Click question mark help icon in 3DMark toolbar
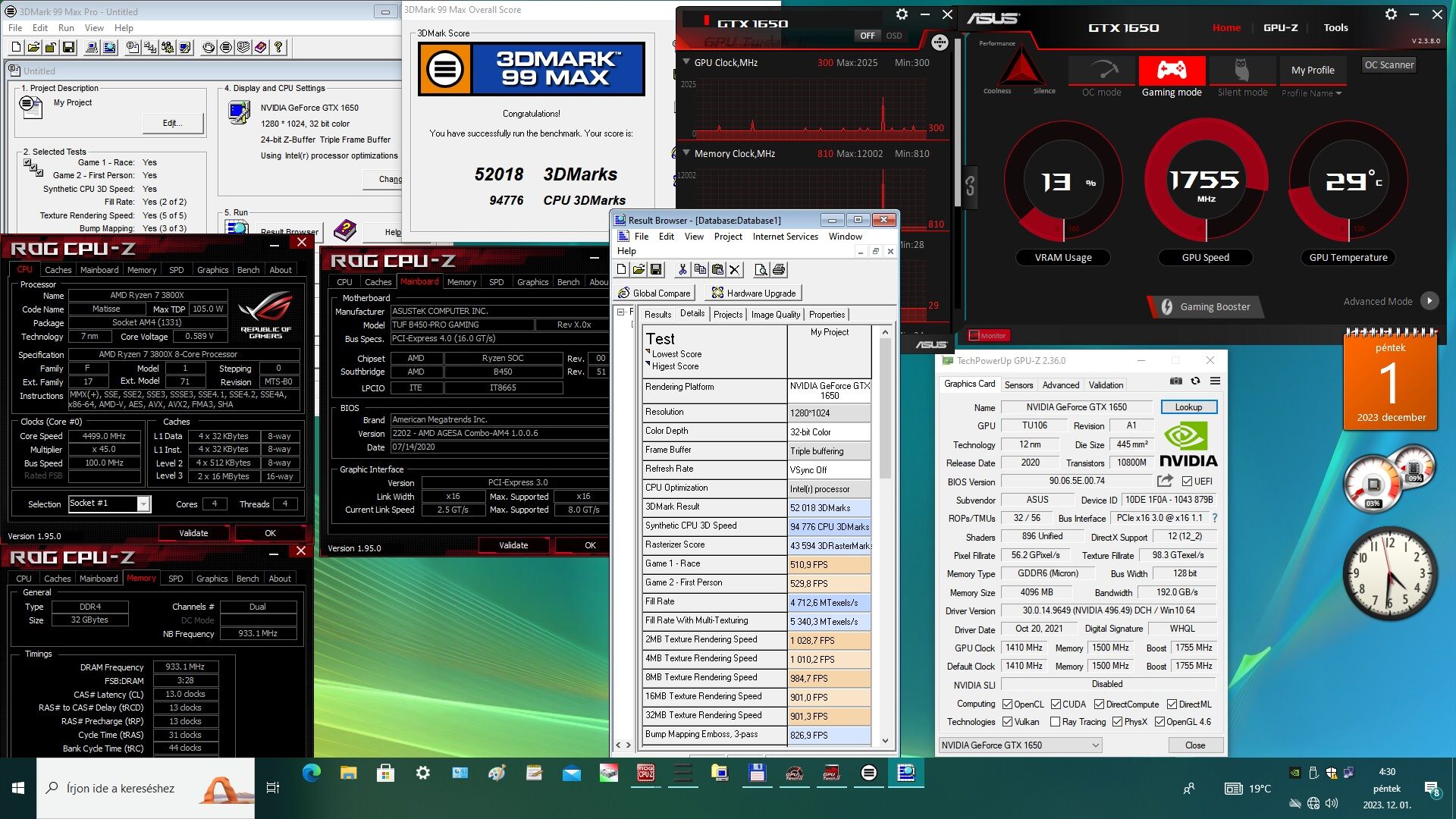This screenshot has width=1456, height=819. 278,48
